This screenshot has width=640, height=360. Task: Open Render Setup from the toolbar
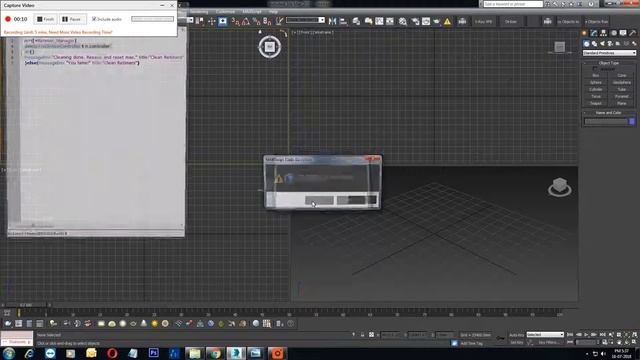(x=415, y=21)
